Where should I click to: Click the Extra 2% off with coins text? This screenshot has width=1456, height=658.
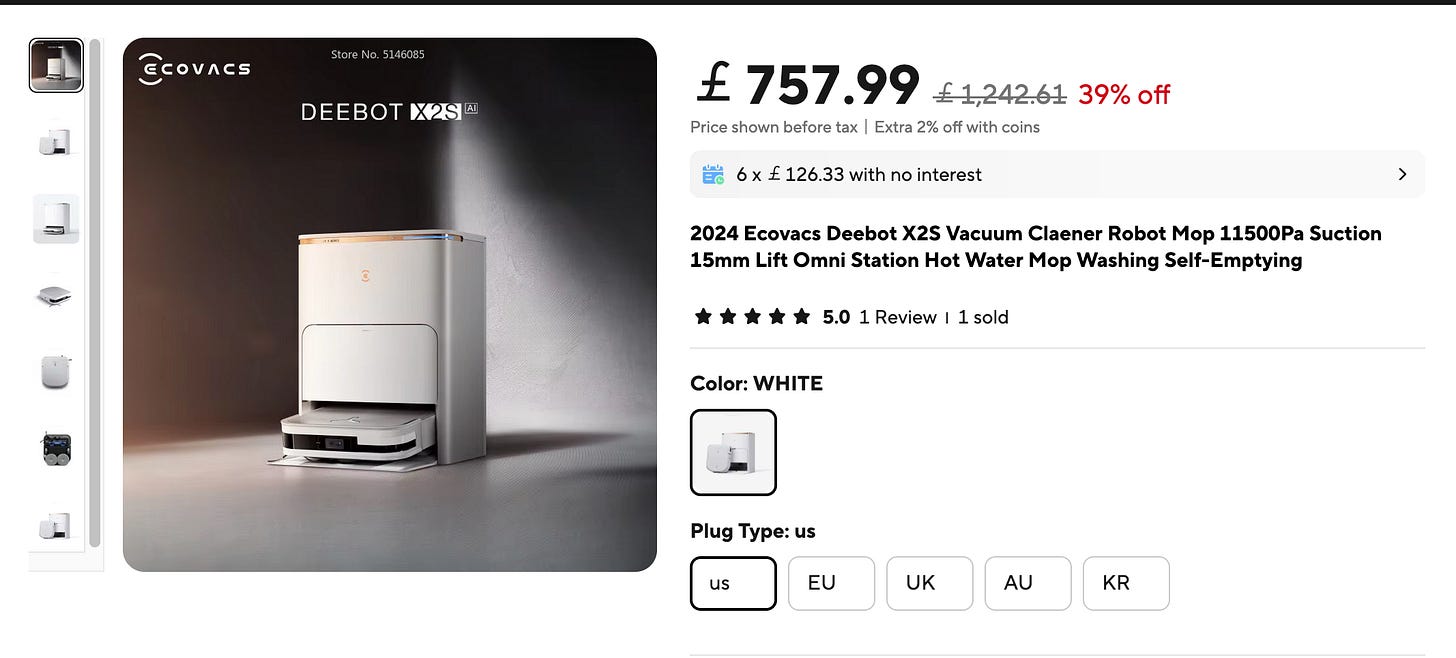pos(957,127)
